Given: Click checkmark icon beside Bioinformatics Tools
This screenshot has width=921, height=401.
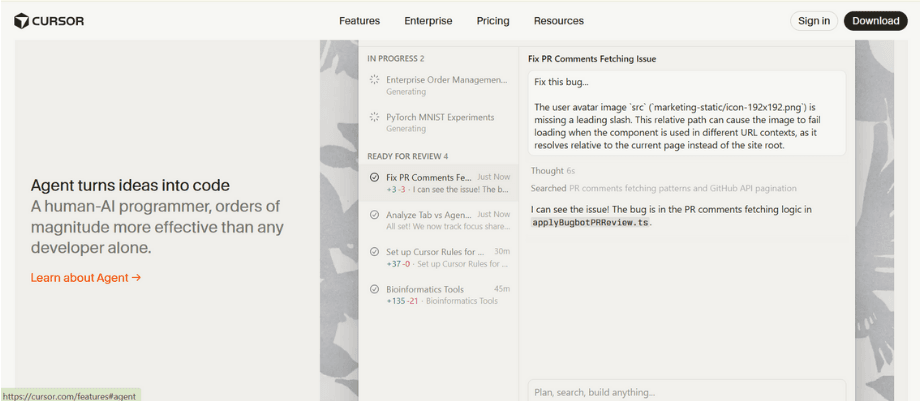Looking at the screenshot, I should point(374,289).
